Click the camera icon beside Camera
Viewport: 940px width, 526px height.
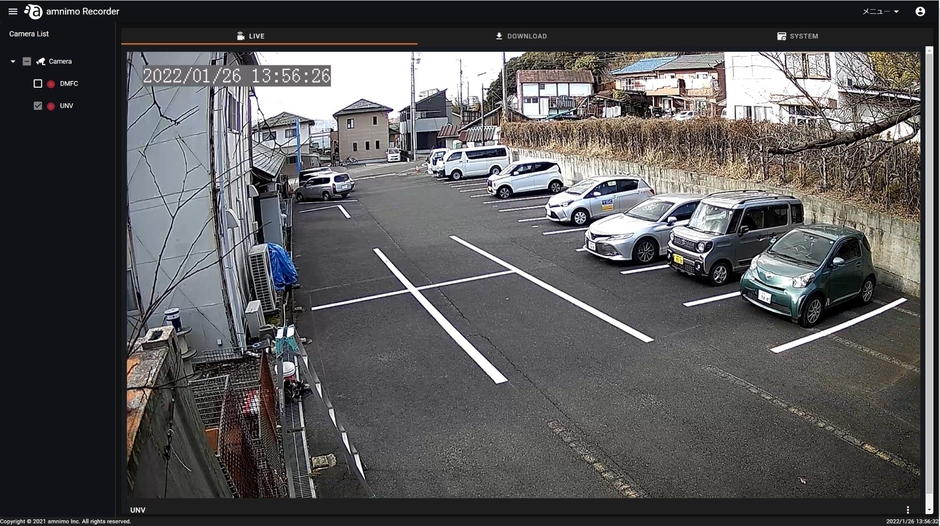coord(41,61)
